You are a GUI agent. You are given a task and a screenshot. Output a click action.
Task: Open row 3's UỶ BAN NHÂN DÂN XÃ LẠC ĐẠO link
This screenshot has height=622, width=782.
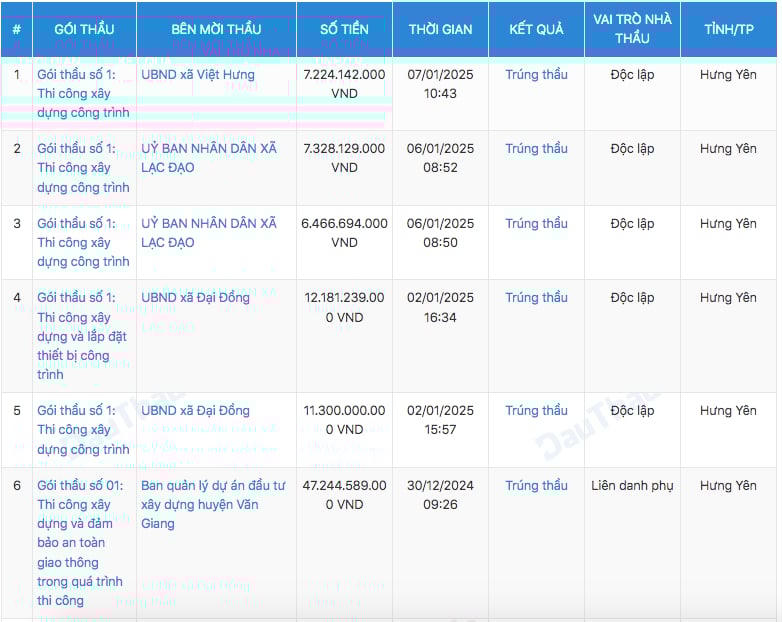[x=208, y=233]
